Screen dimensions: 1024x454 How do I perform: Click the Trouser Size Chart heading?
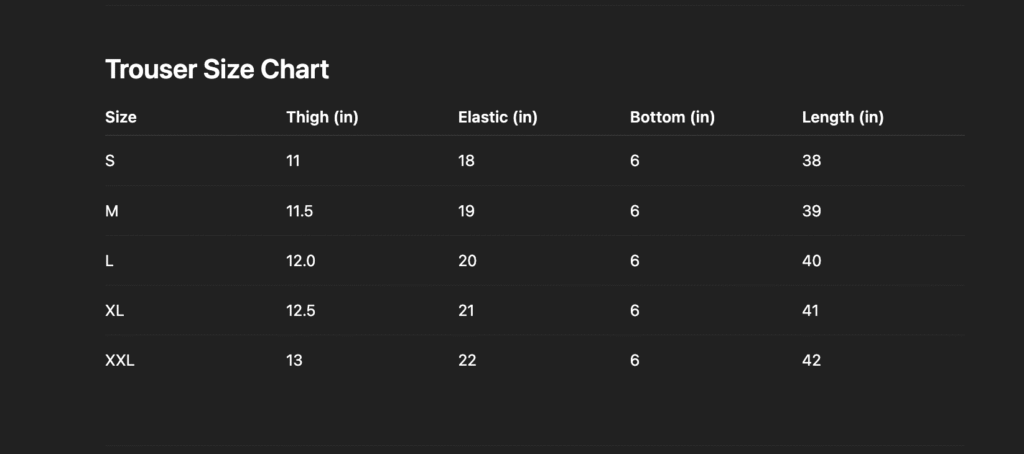(x=217, y=69)
